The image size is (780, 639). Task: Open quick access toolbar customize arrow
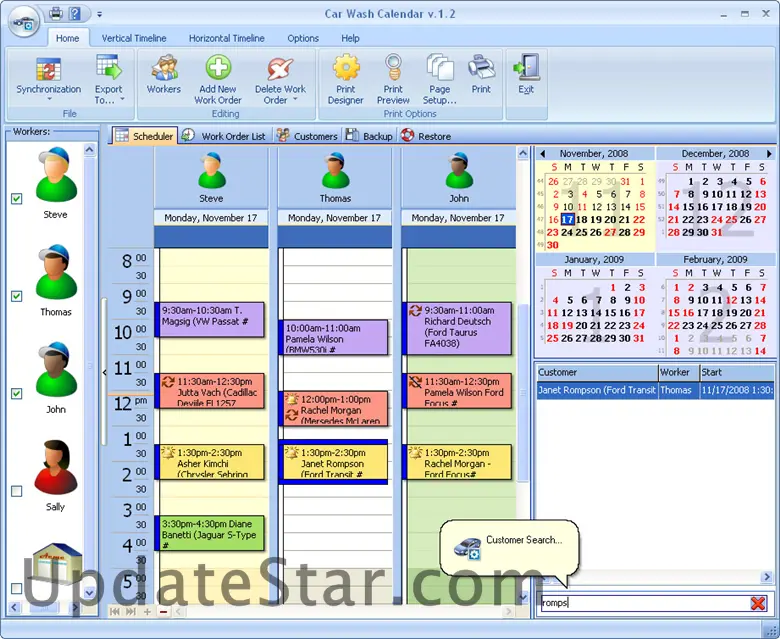point(99,14)
